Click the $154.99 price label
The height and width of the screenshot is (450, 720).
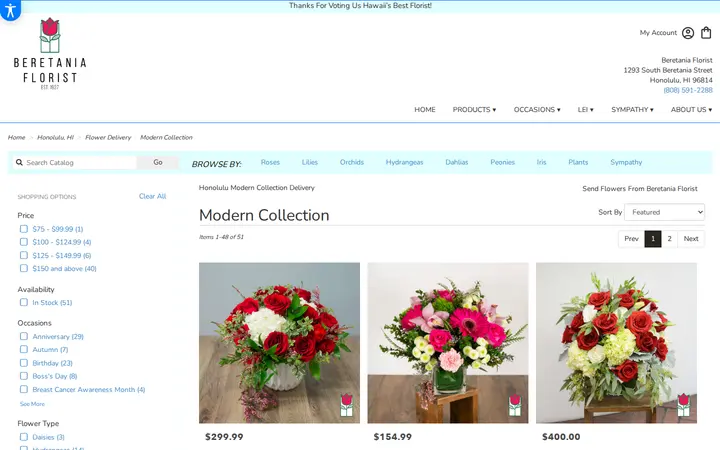393,437
